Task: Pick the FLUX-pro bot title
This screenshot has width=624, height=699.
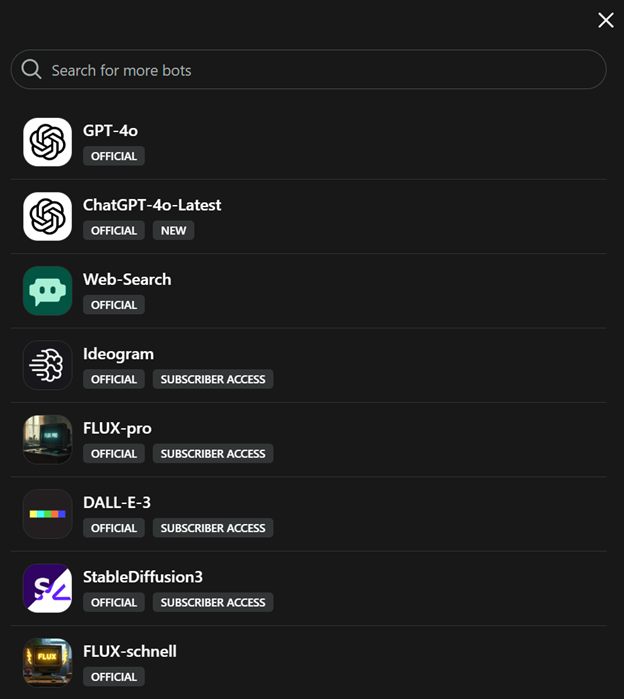Action: click(117, 428)
